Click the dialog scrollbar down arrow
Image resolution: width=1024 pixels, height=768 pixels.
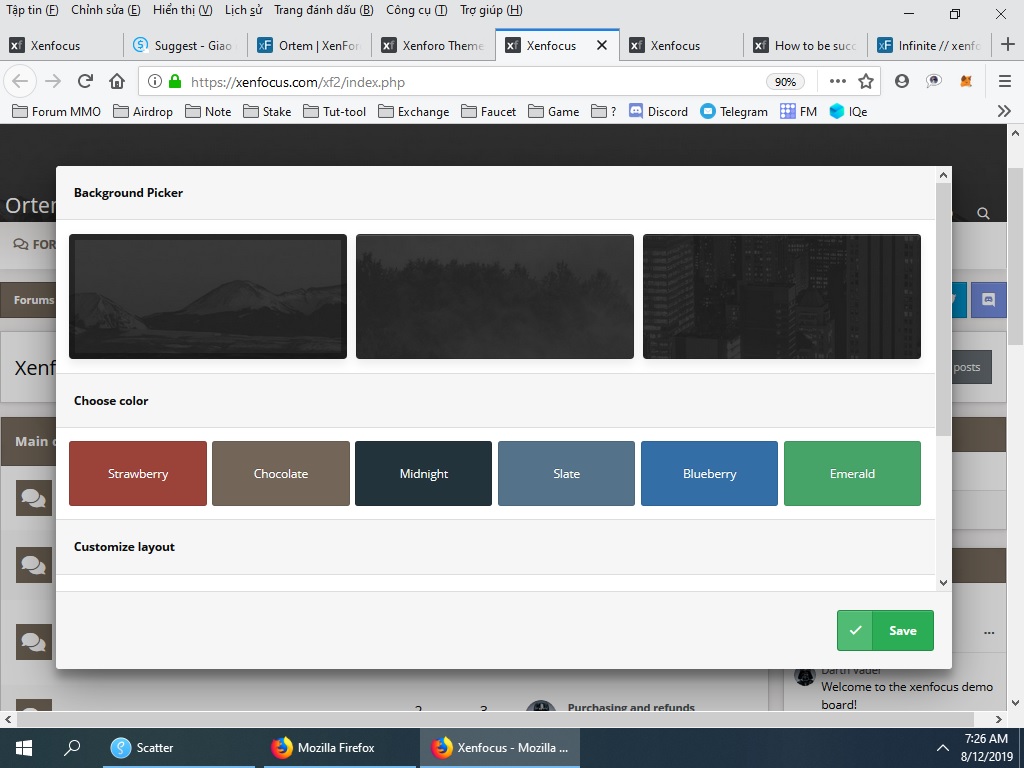click(943, 583)
